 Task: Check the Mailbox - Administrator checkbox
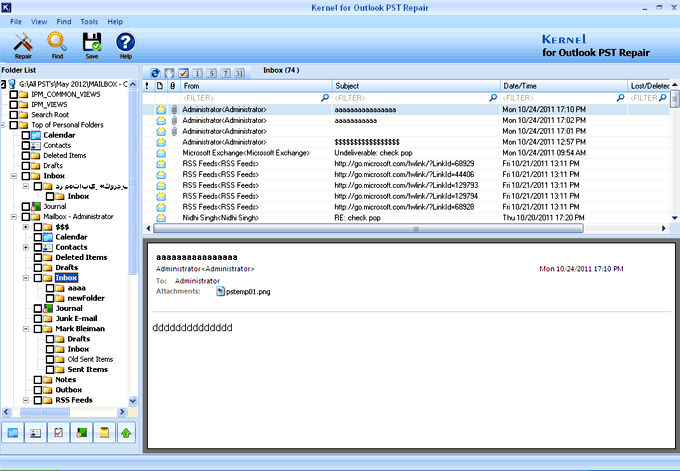tap(26, 216)
